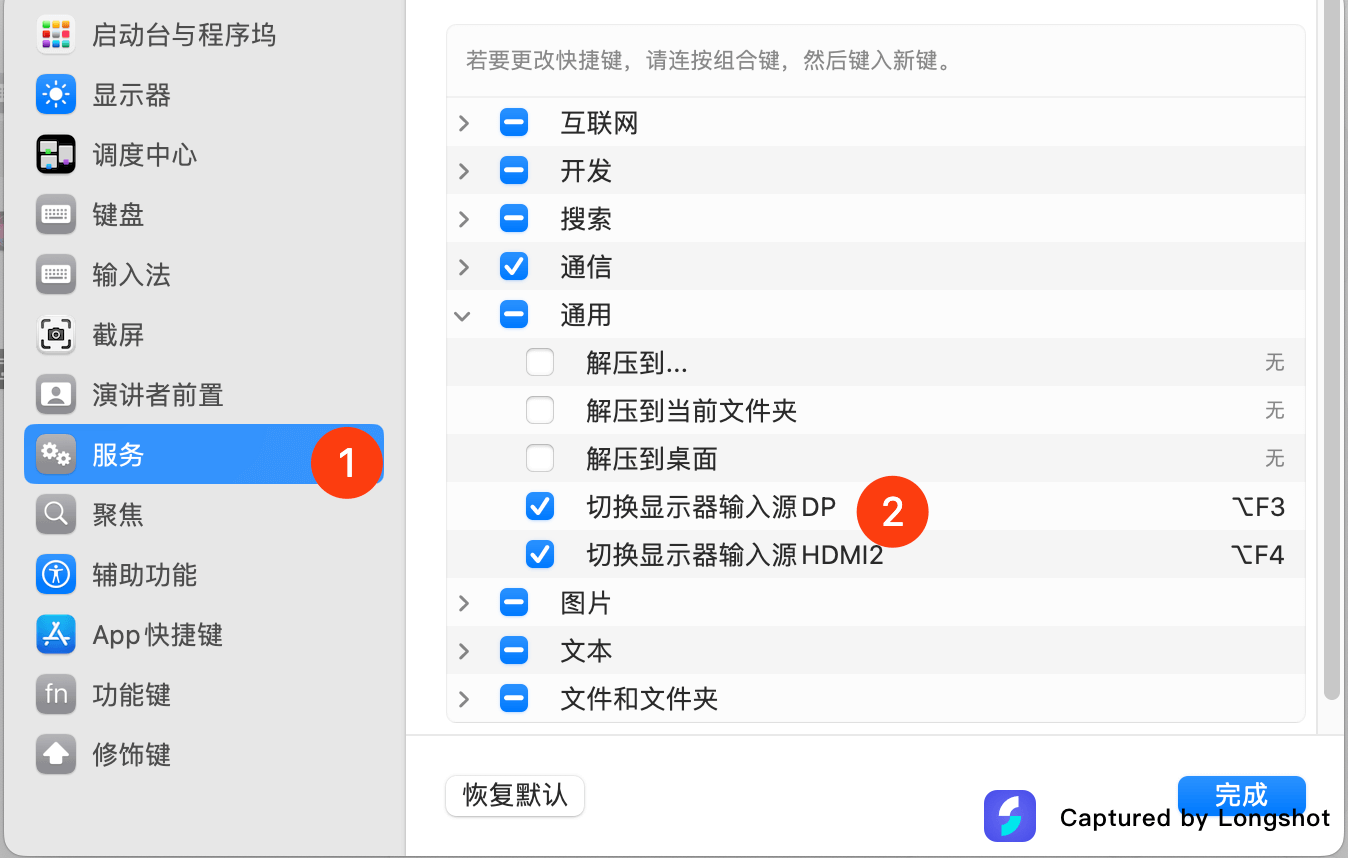
Task: Toggle the 通信 category checkbox
Action: click(514, 267)
